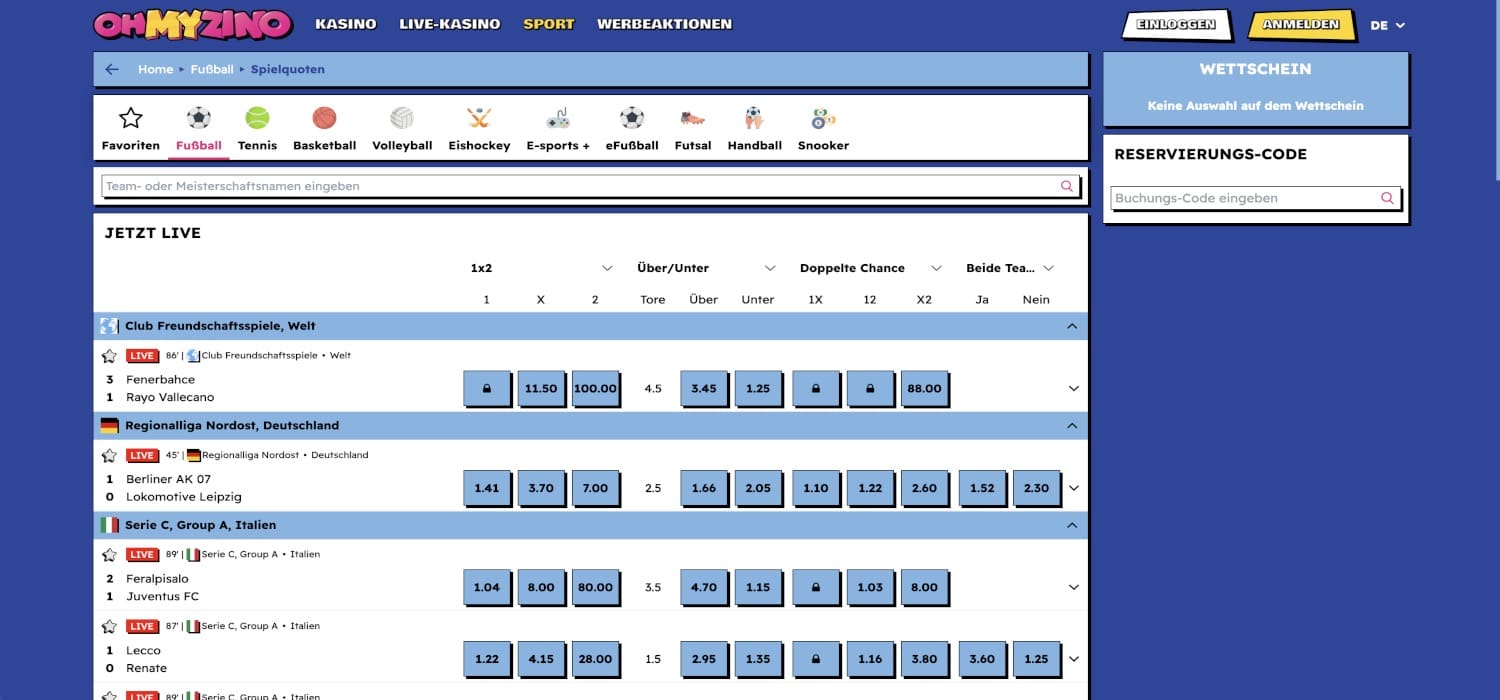Expand more markets for Feralpisalo match
The height and width of the screenshot is (700, 1500).
[x=1074, y=588]
